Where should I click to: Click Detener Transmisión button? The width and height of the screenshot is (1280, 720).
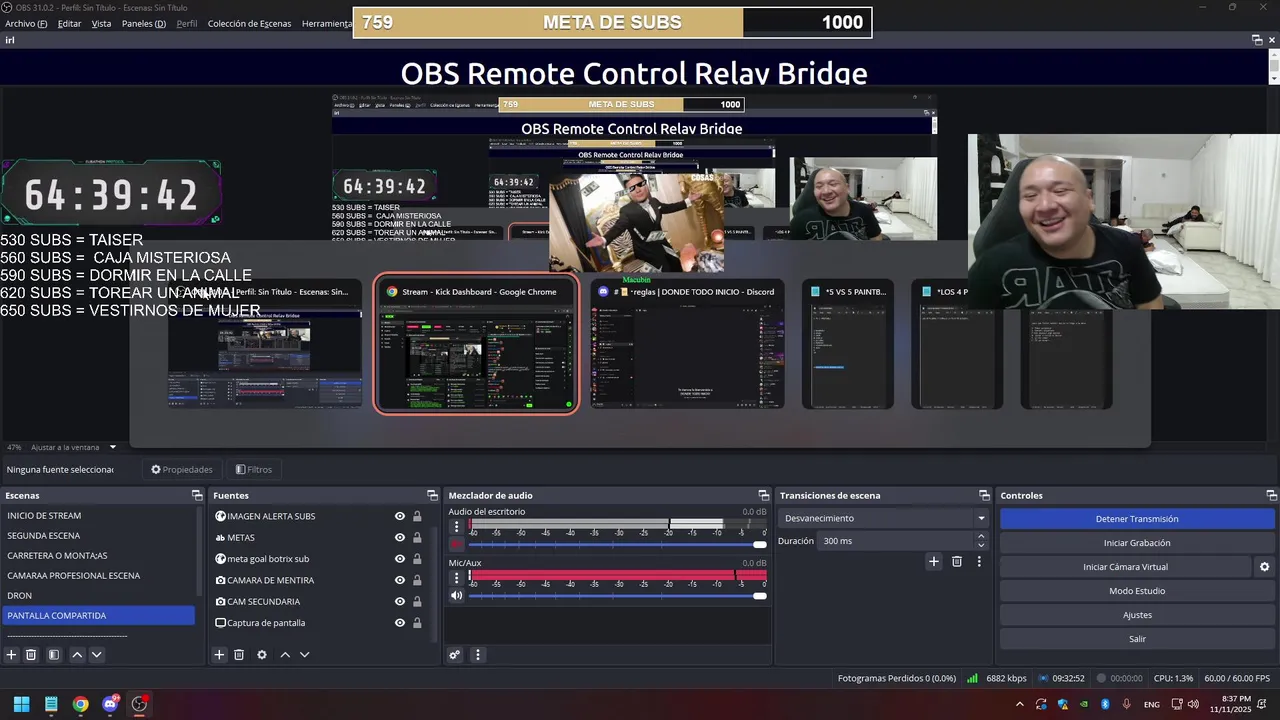click(1137, 519)
